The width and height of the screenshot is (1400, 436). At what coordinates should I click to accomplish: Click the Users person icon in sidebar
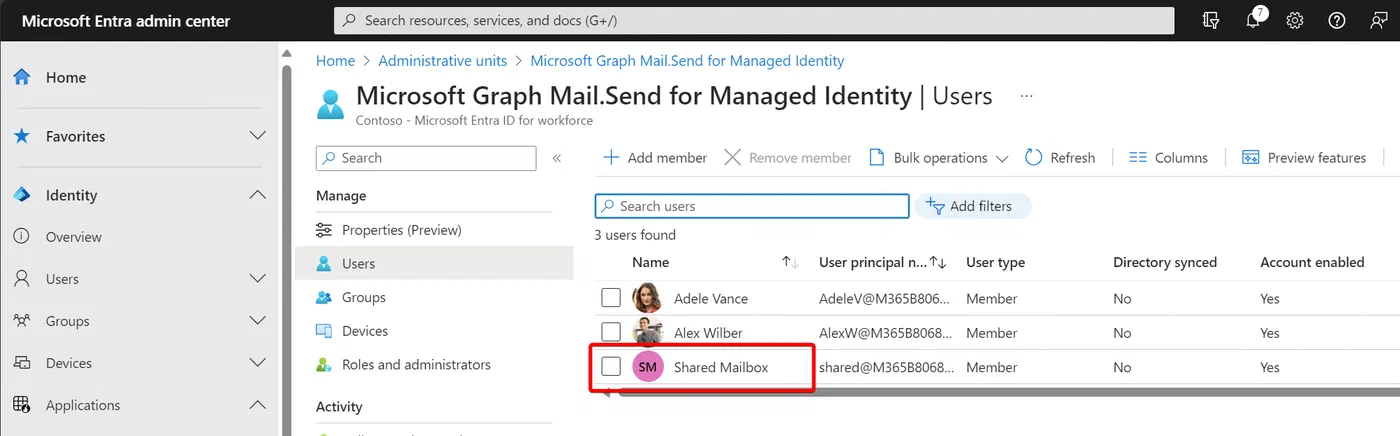21,279
